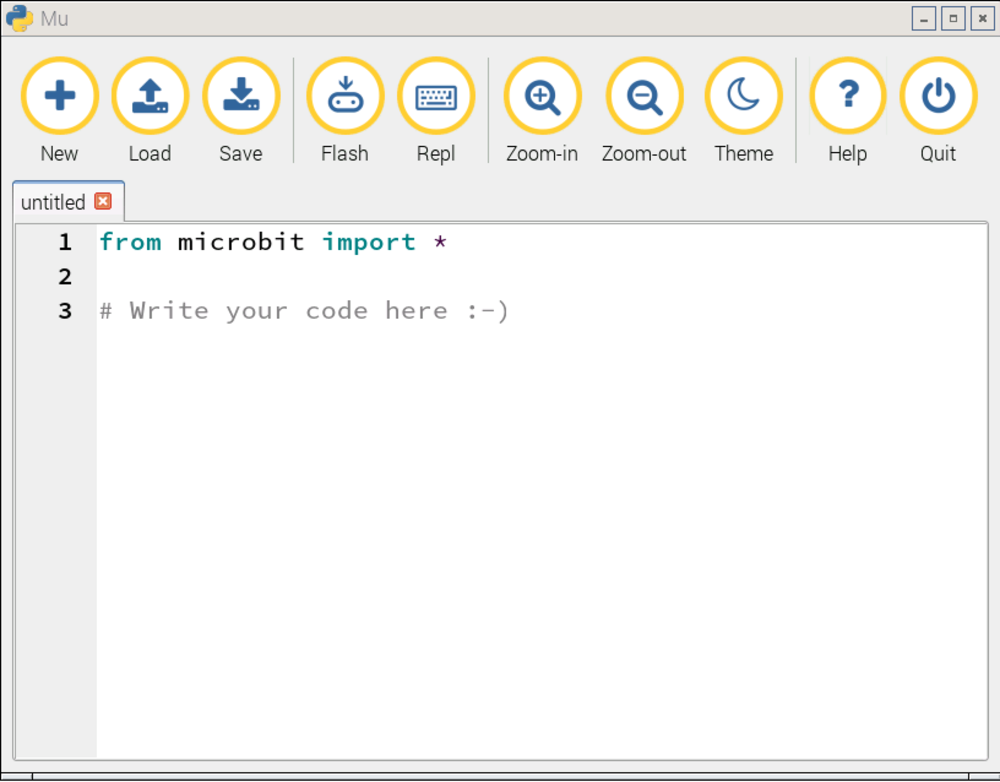Click the 'import' keyword in line 1

[x=369, y=243]
